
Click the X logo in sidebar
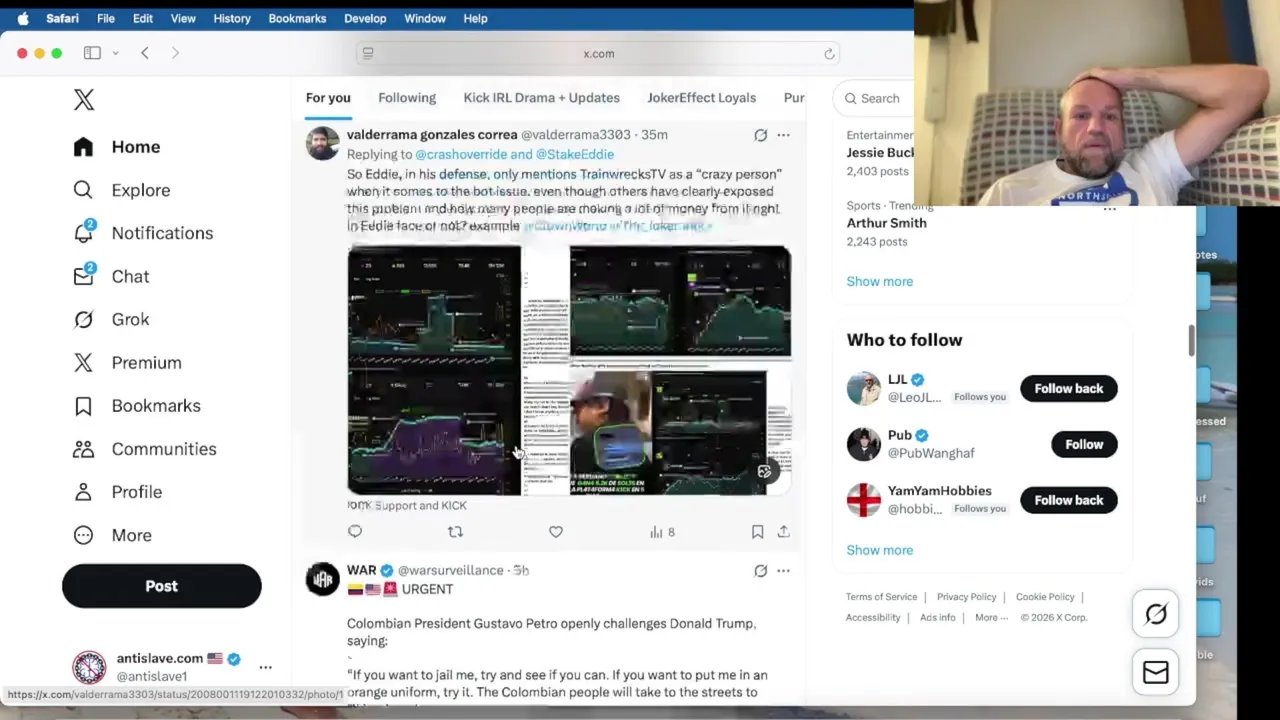tap(84, 99)
